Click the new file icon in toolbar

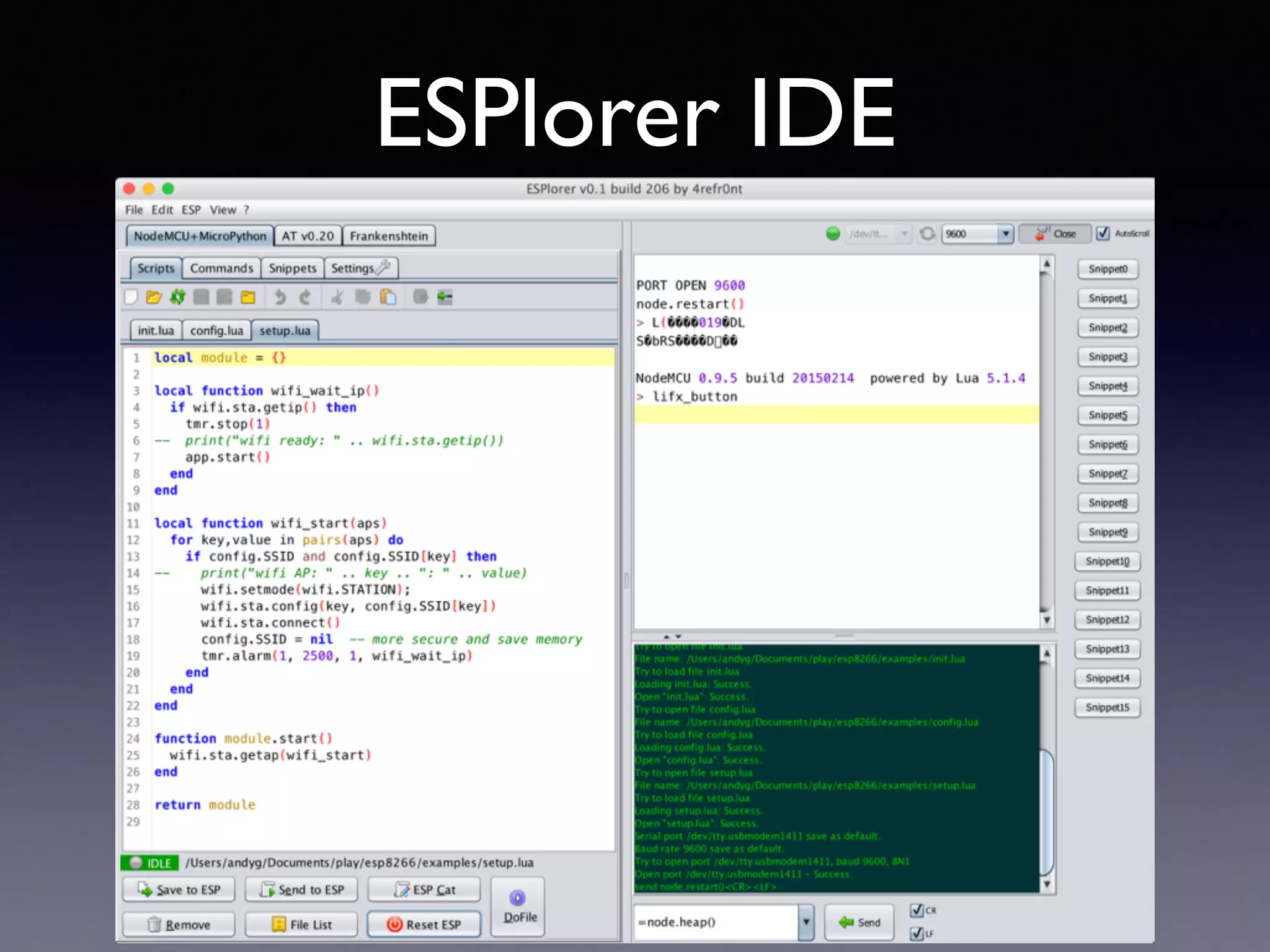[131, 297]
